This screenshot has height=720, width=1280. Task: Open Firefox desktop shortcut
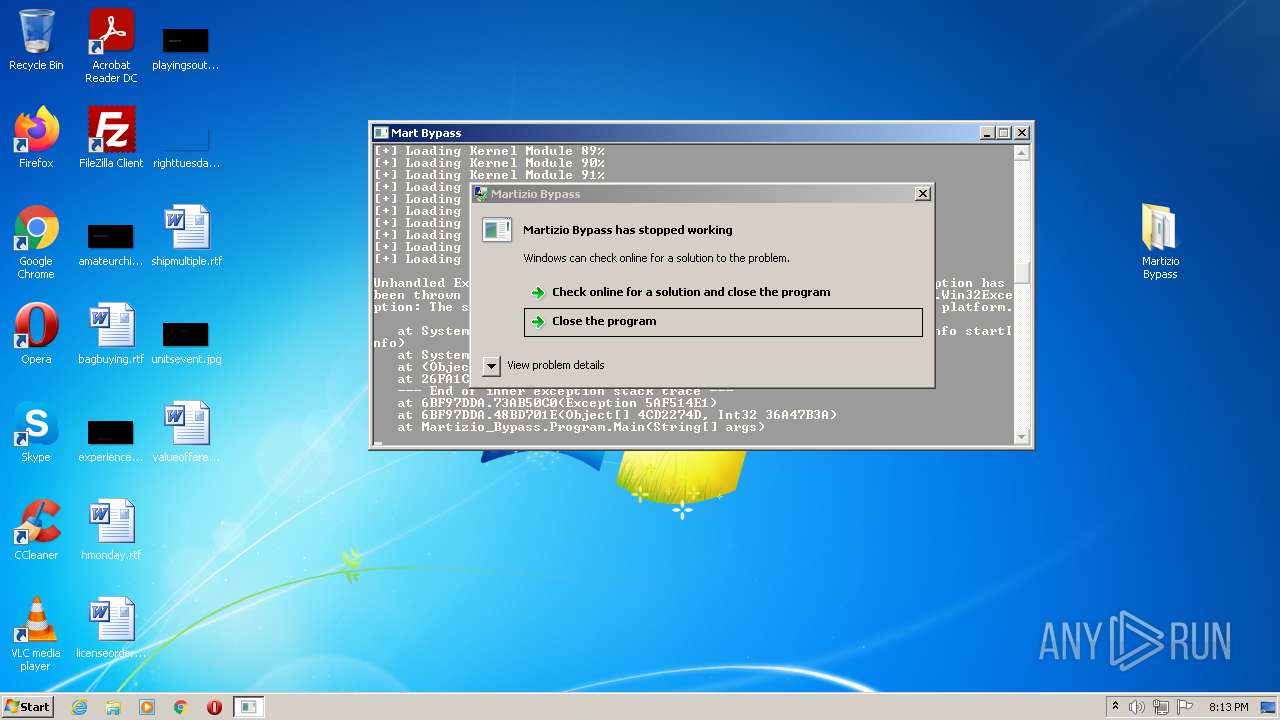tap(36, 138)
